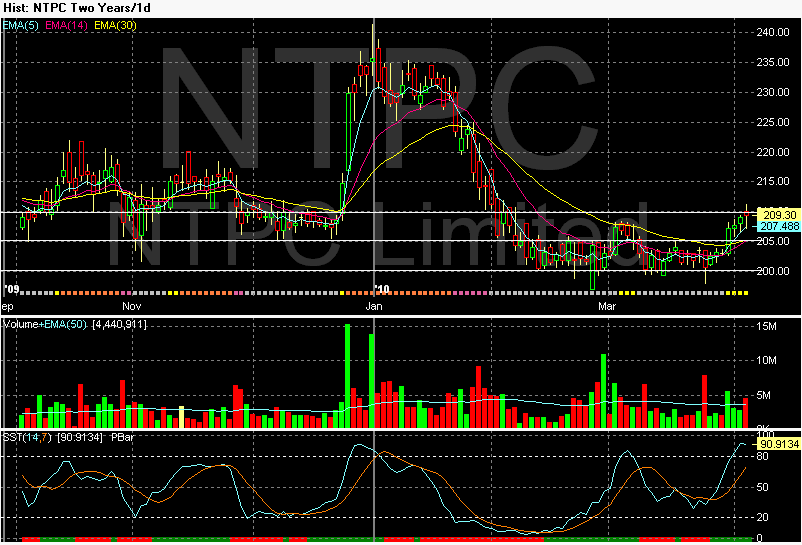Click the 20 stochastic axis label
802x545 pixels.
pos(762,517)
